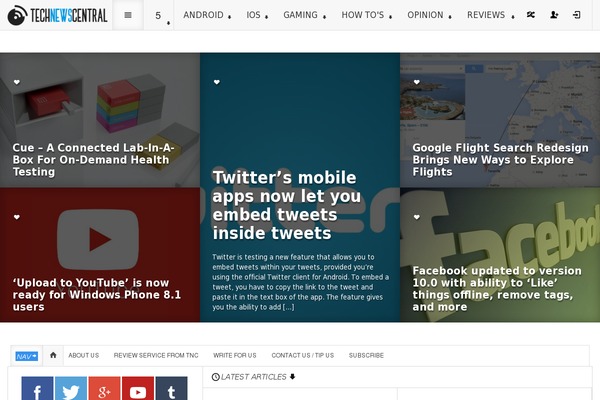Open Twitter's mobile apps embed tweets headline

pyautogui.click(x=286, y=205)
